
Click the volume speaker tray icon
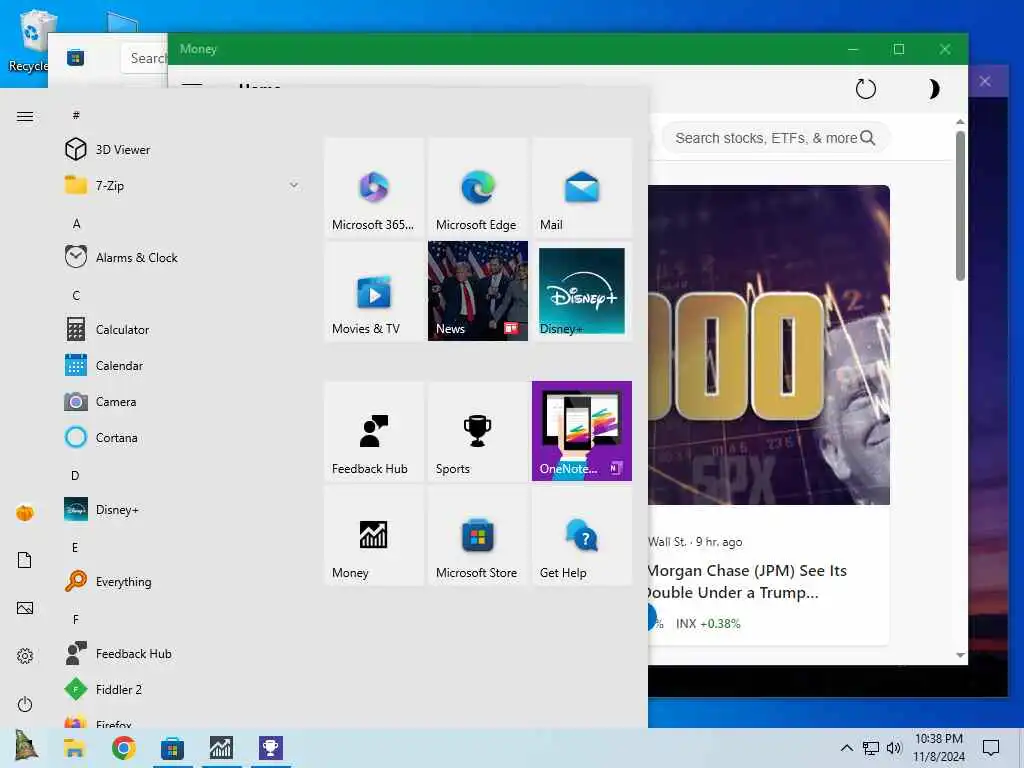[x=894, y=748]
